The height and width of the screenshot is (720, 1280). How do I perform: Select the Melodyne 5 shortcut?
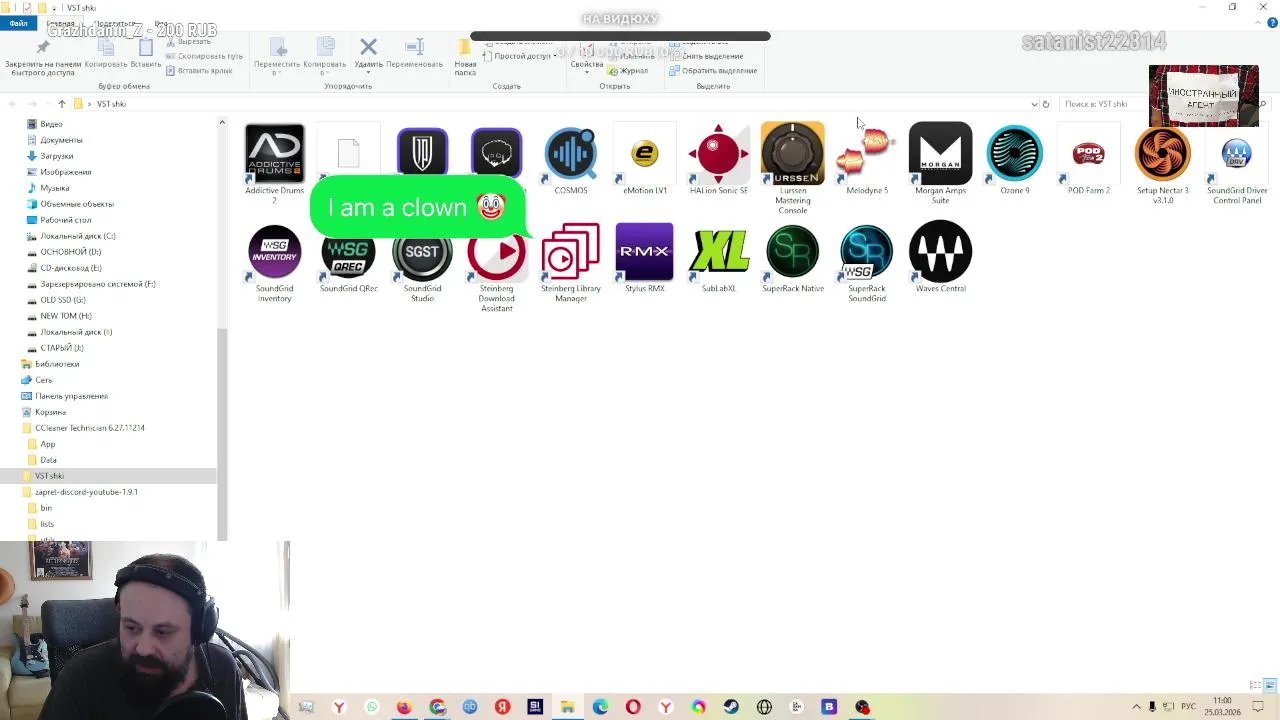[x=867, y=154]
